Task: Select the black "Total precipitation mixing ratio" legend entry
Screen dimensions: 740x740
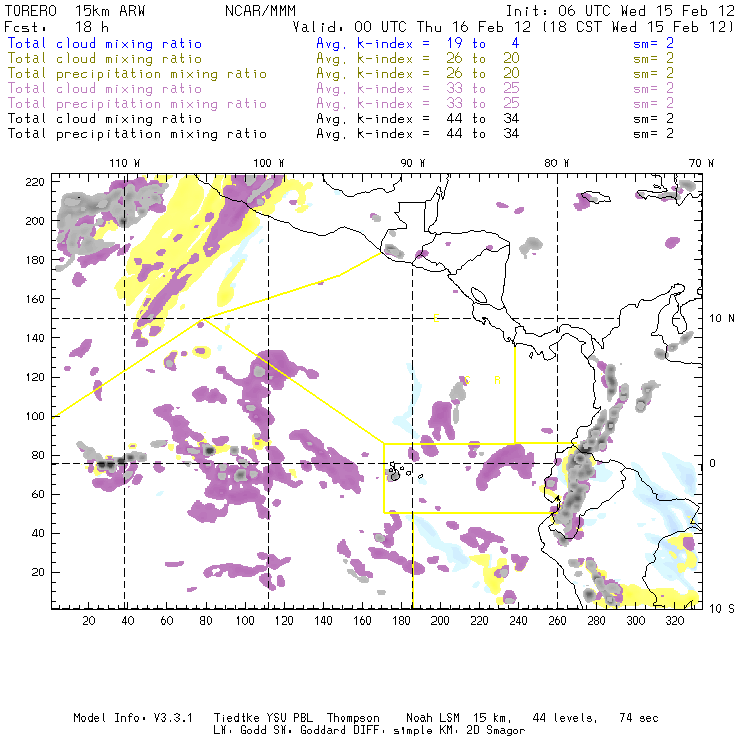Action: (137, 134)
